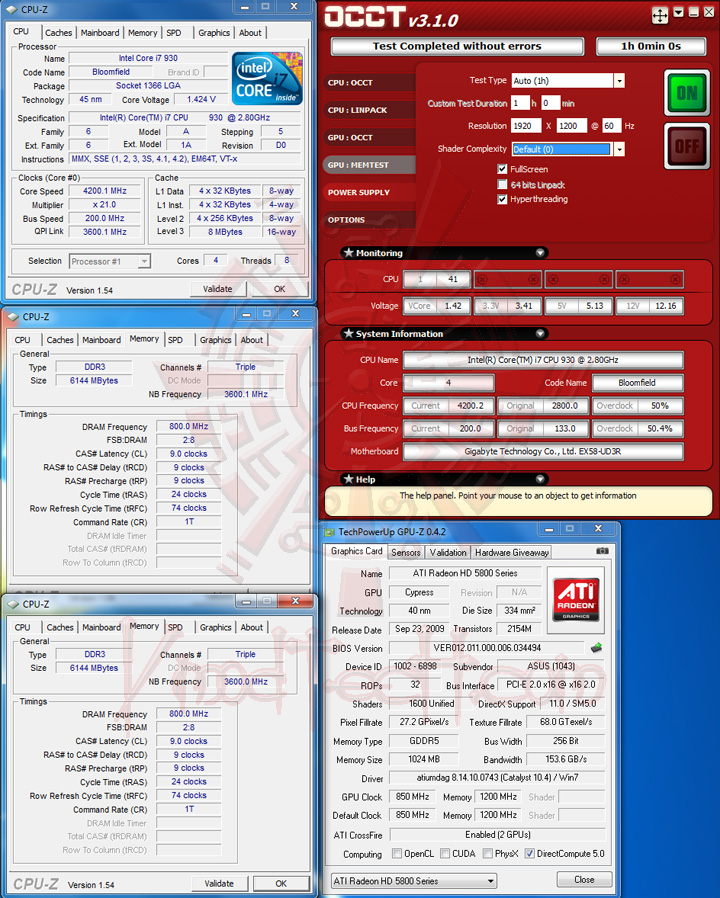
Task: Toggle the Hyperthreading checkbox
Action: point(502,199)
